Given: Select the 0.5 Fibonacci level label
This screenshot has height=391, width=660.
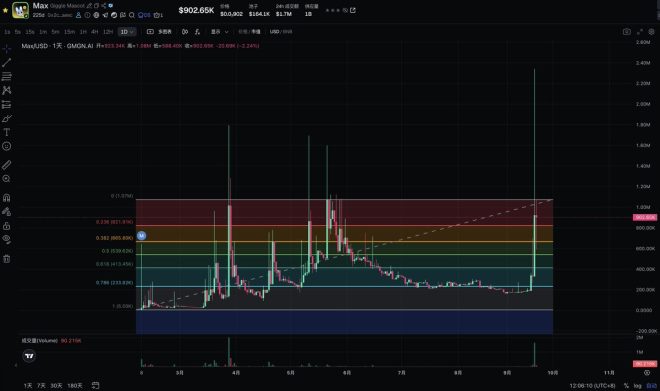Looking at the screenshot, I should tap(117, 251).
